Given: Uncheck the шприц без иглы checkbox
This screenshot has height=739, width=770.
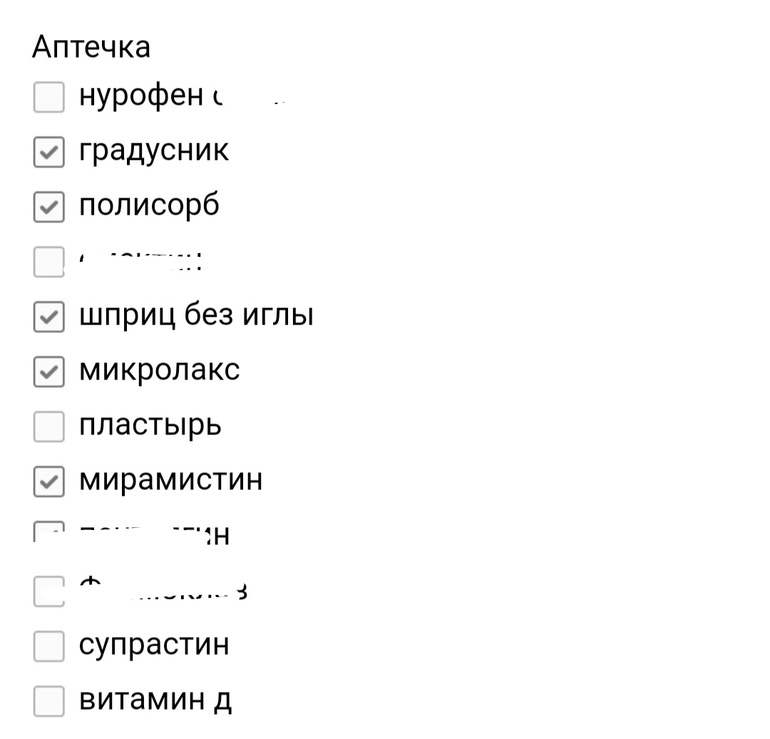Looking at the screenshot, I should [x=49, y=317].
